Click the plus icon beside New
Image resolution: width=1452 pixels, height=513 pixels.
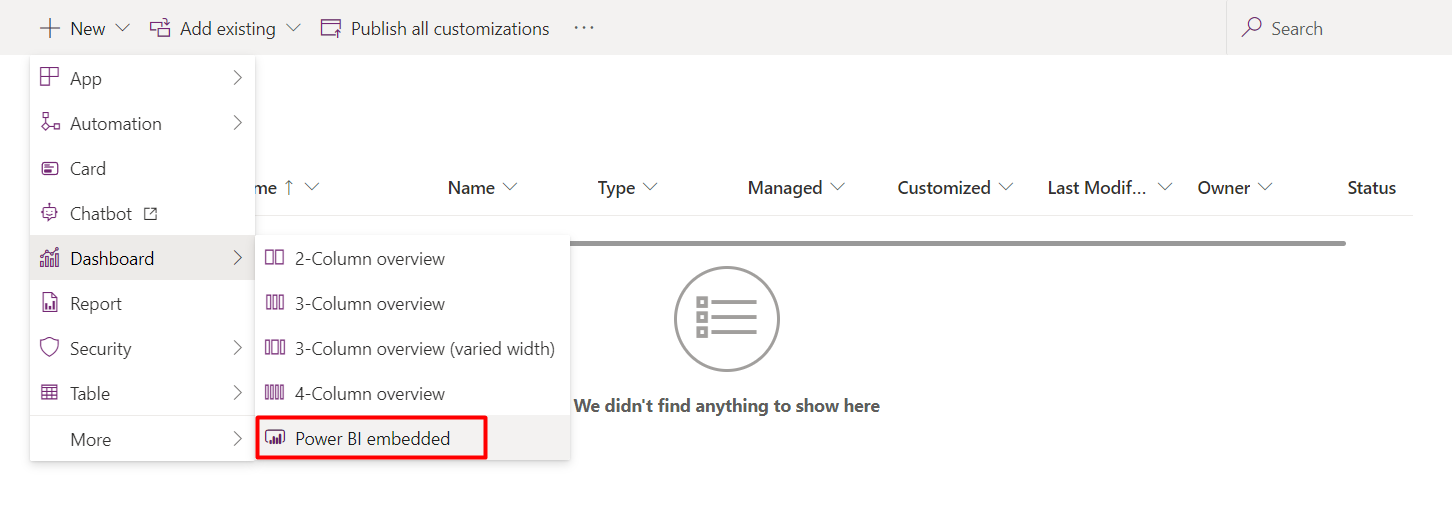pyautogui.click(x=50, y=28)
